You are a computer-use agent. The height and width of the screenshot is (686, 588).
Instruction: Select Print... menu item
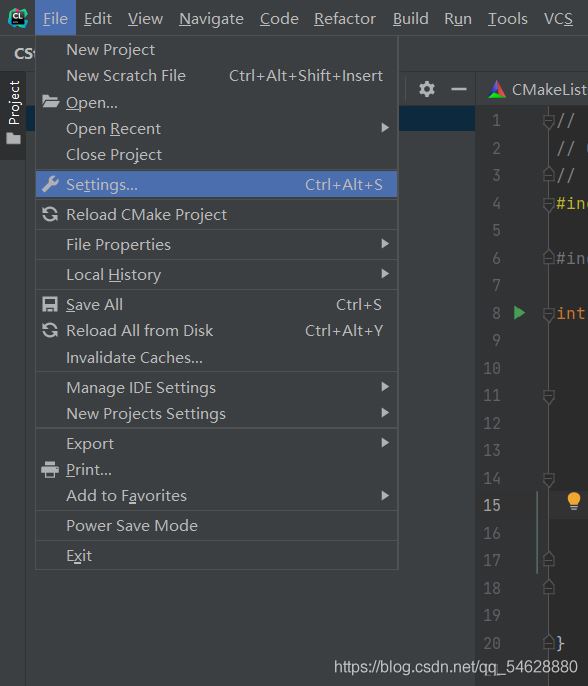coord(217,470)
